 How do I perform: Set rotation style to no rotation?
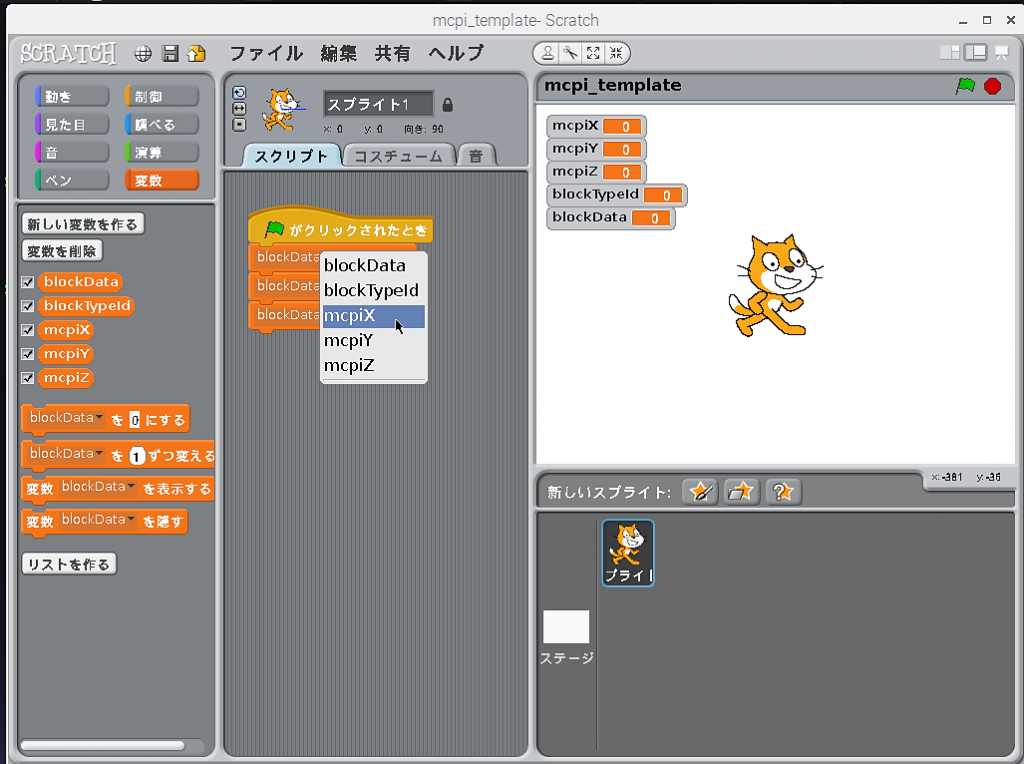[239, 124]
